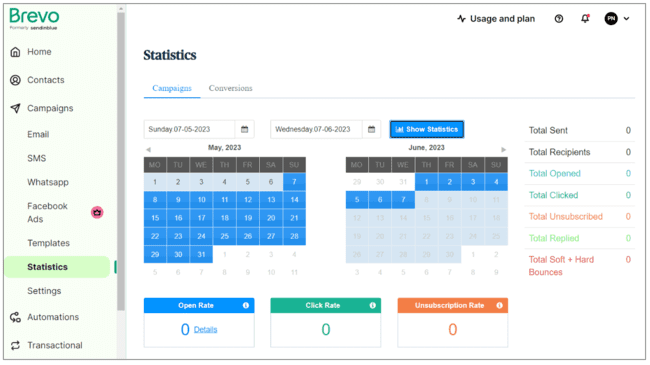This screenshot has height=365, width=650.
Task: Go to next month arrow
Action: [x=503, y=150]
